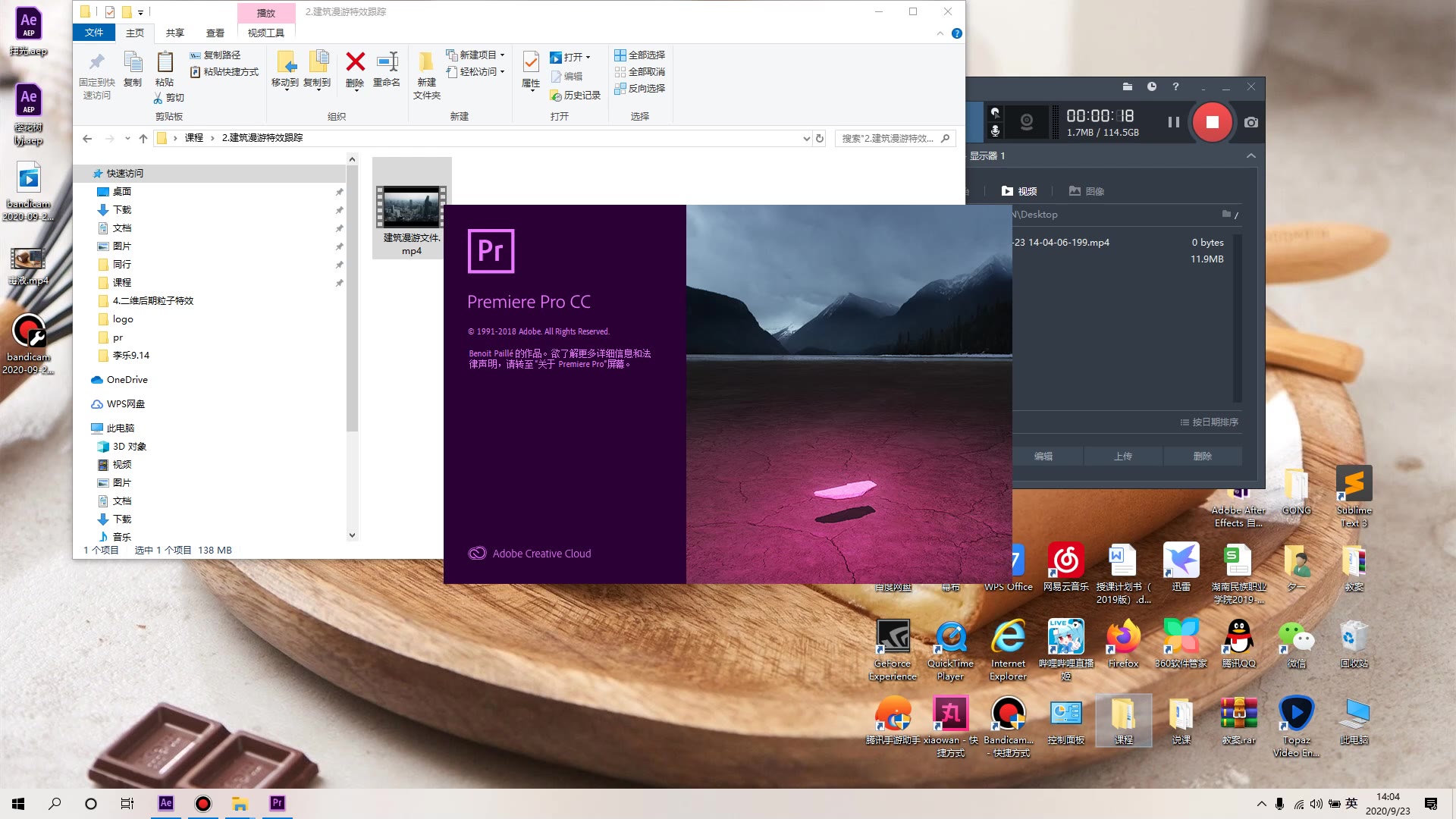Collapse the Explorer ribbon with chevron
The image size is (1456, 819).
pos(940,33)
